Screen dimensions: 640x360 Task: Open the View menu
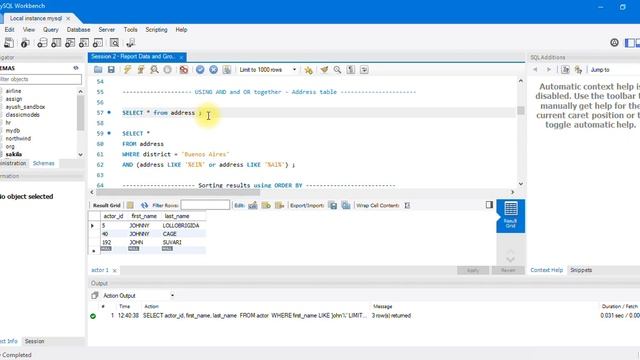coord(29,30)
